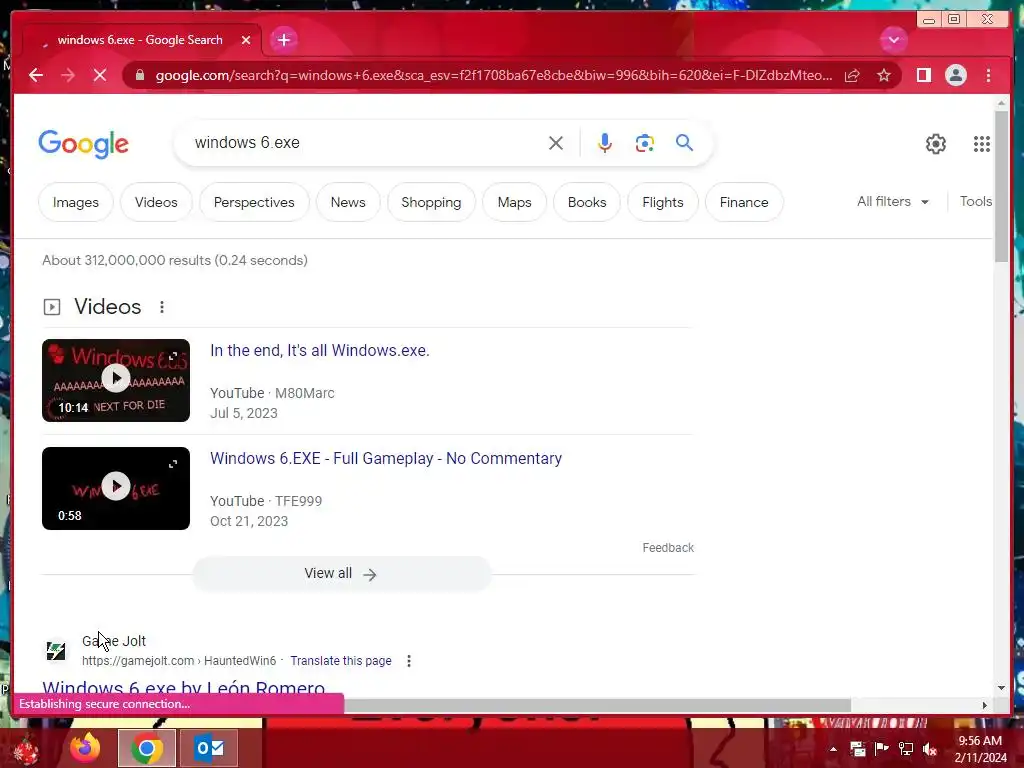The image size is (1024, 768).
Task: Open Videos section more options
Action: point(162,307)
